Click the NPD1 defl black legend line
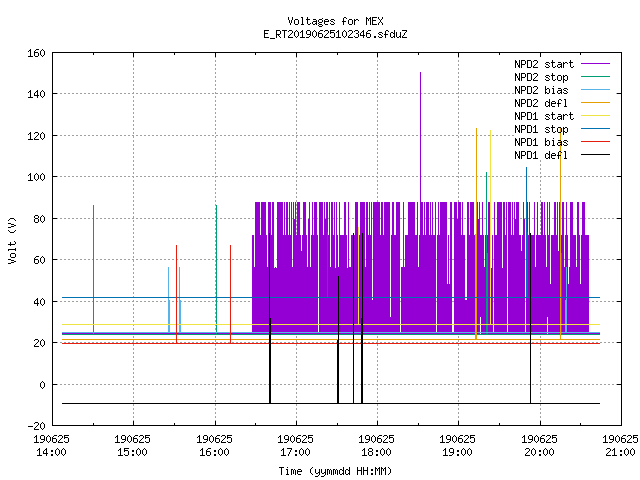Viewport: 640px width, 480px height. (595, 155)
